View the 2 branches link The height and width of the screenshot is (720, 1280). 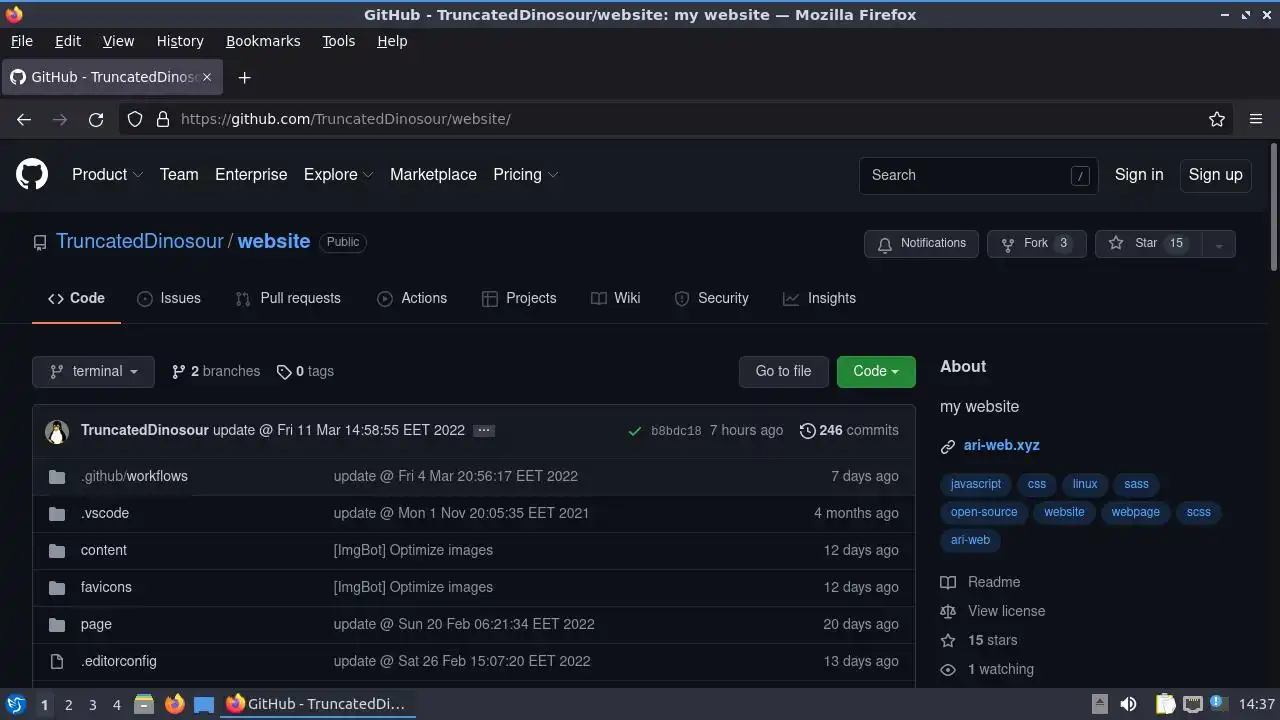pos(216,371)
